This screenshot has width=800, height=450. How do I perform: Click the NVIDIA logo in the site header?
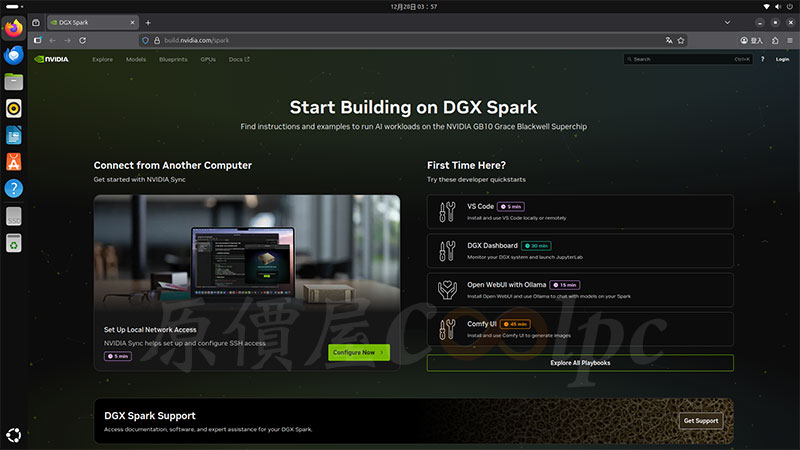[50, 59]
